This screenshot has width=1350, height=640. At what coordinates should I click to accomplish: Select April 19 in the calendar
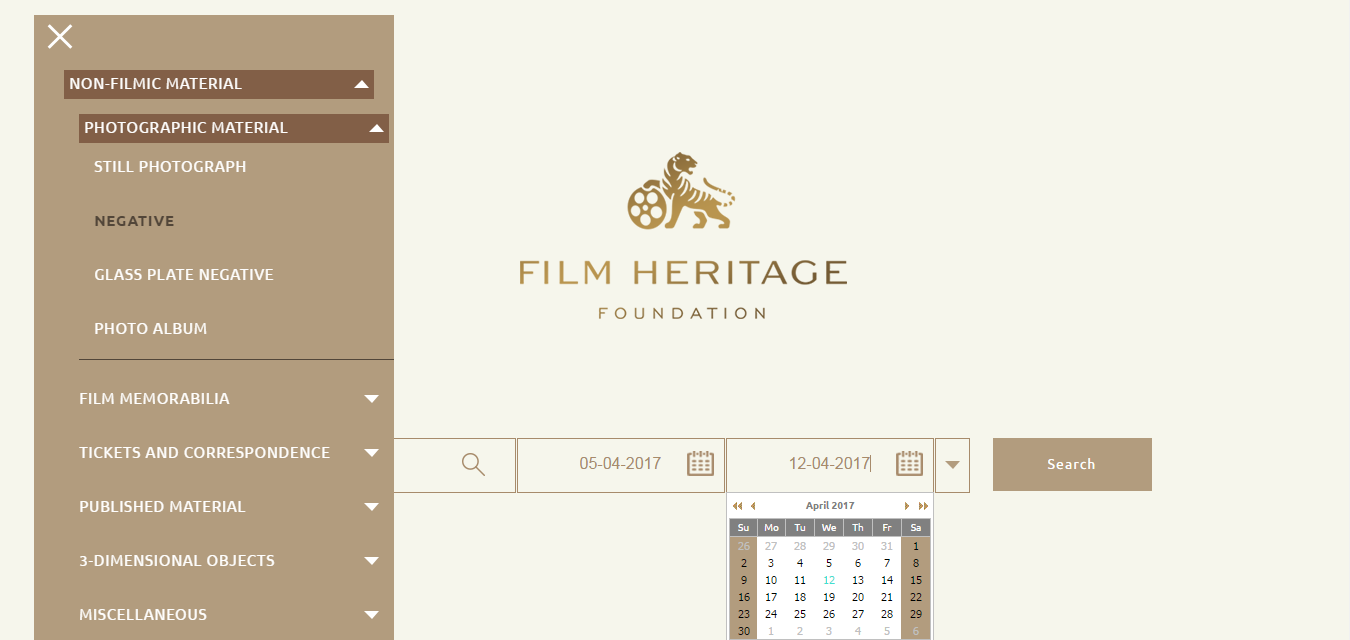point(829,597)
